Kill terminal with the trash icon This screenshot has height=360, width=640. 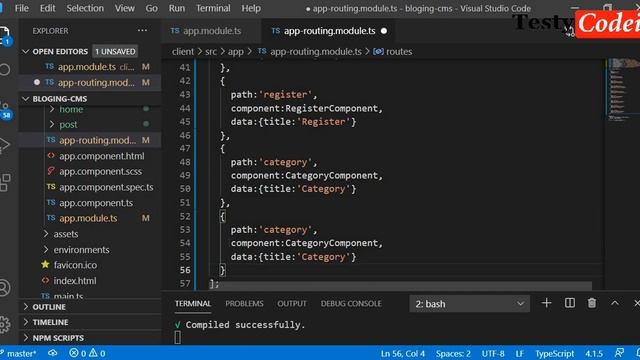tap(592, 303)
